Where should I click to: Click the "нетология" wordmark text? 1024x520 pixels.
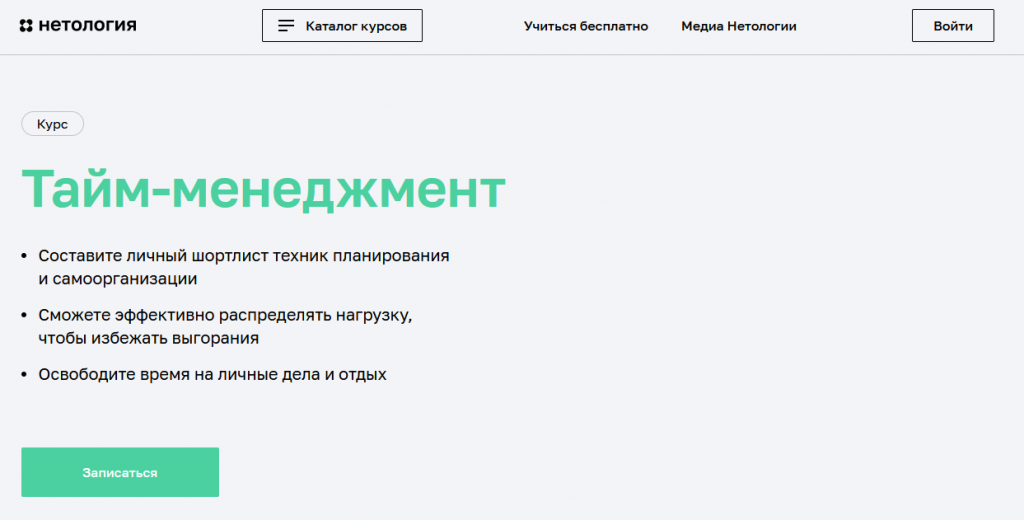tap(88, 26)
